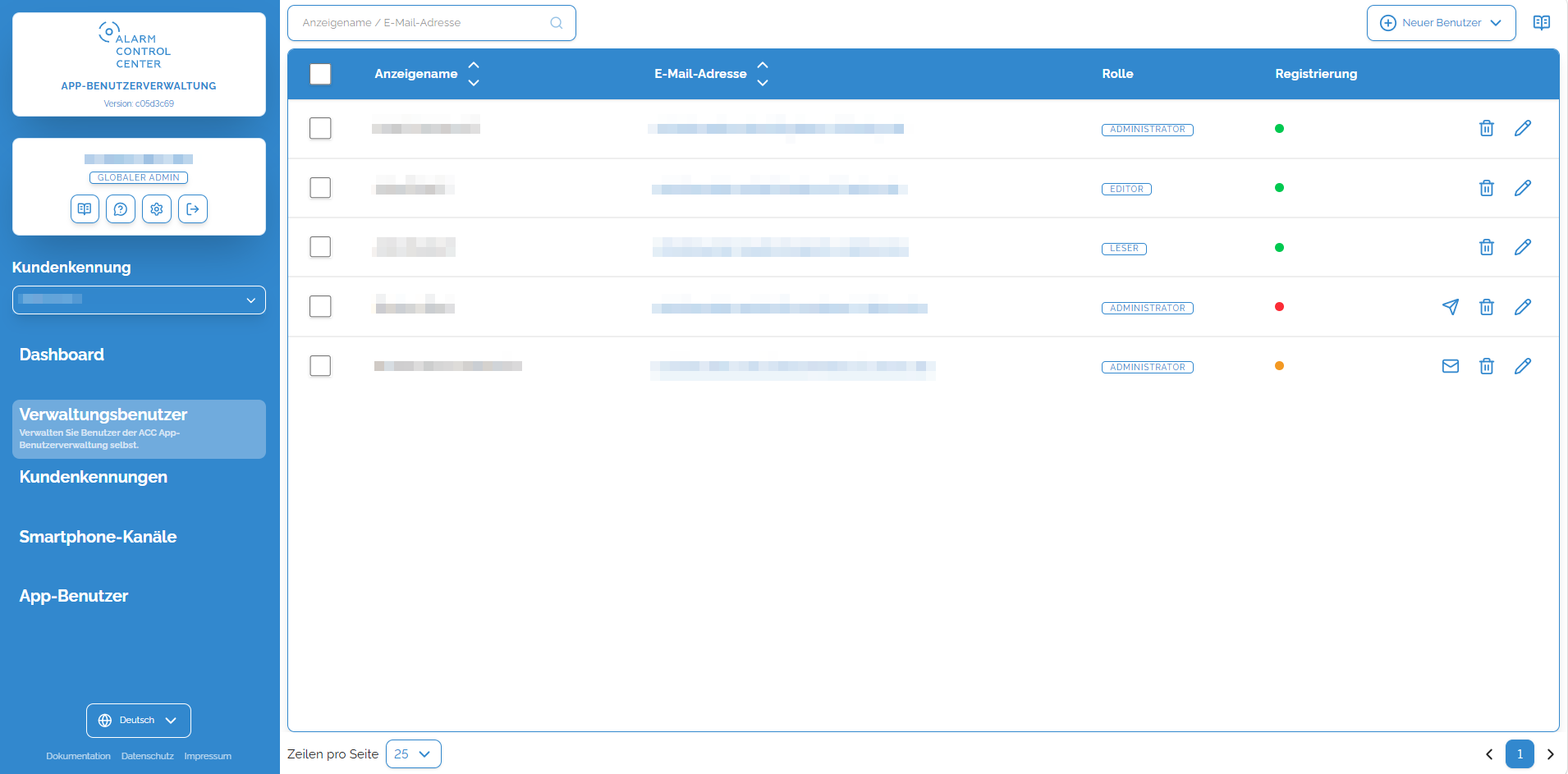Screen dimensions: 1568x774
Task: Click the Registrierung column header
Action: pos(1316,74)
